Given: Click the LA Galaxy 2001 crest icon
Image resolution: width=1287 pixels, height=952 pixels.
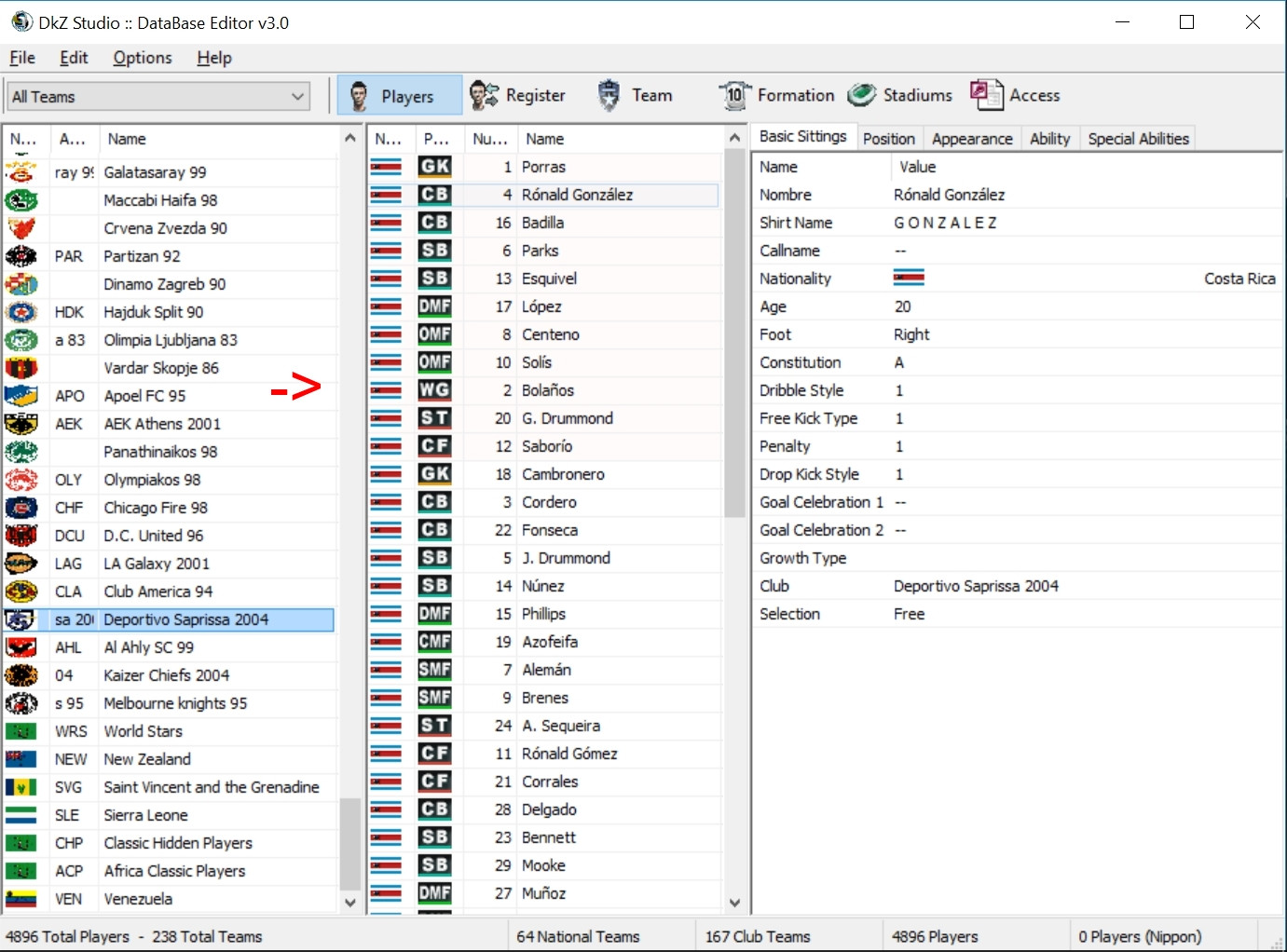Looking at the screenshot, I should pos(21,564).
